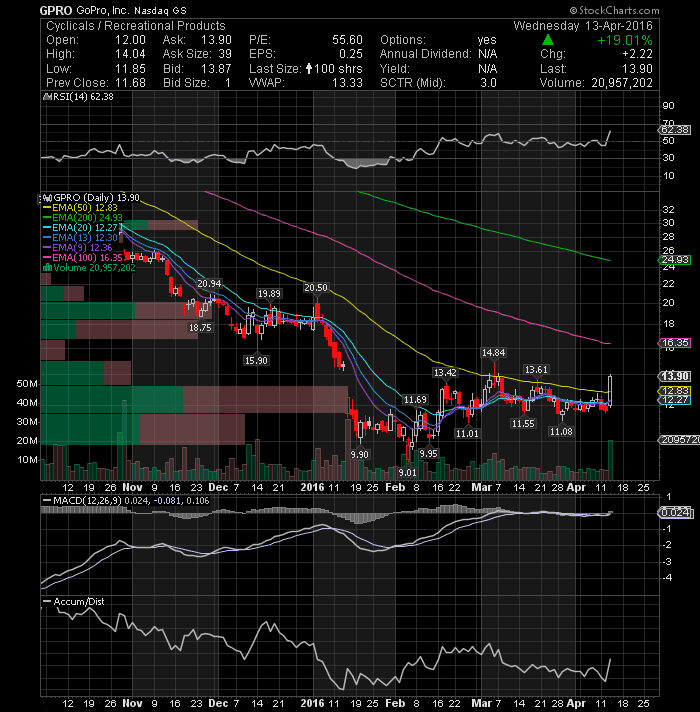Click the header Volume value 20,957,202
The image size is (700, 712).
[622, 83]
